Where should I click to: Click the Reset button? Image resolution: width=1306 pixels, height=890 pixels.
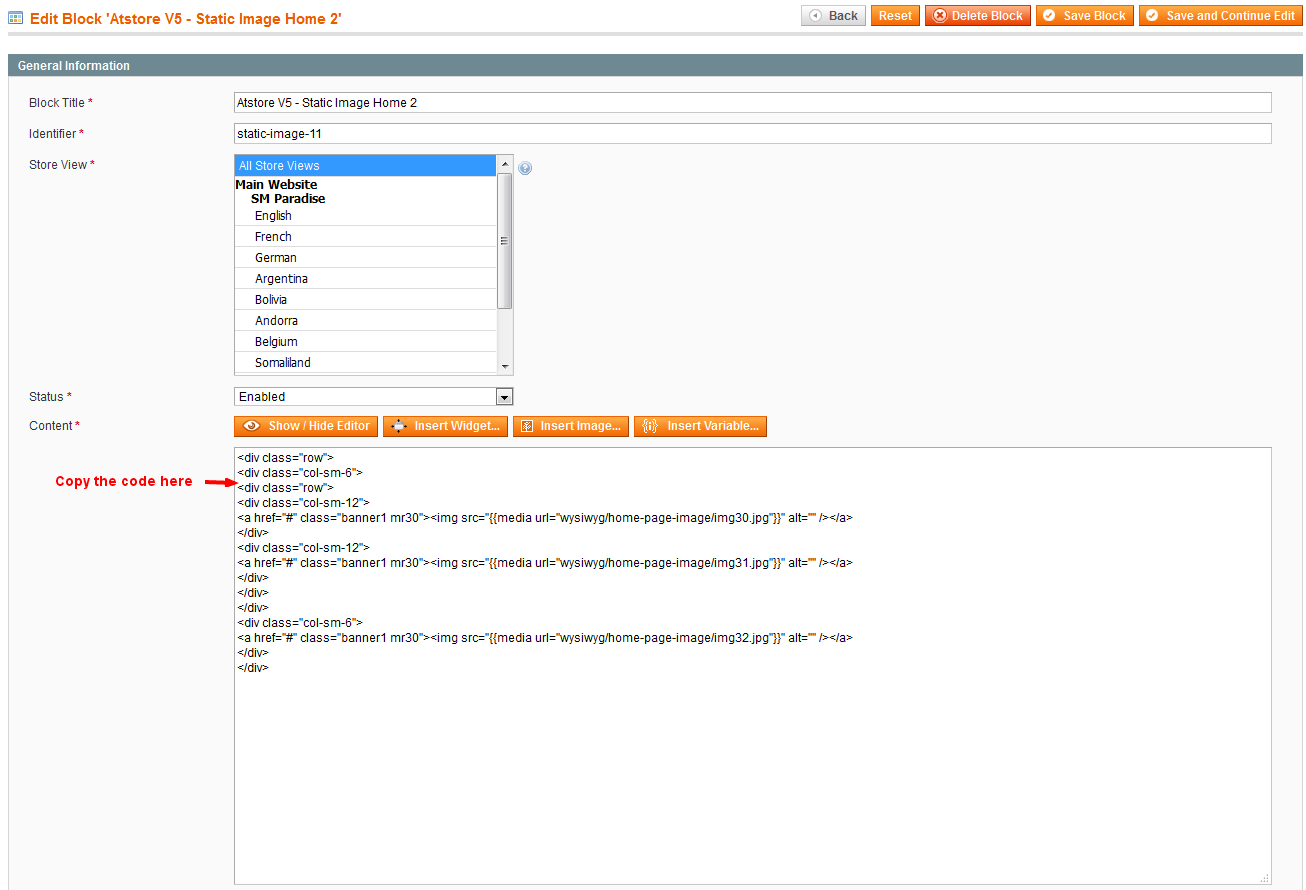pyautogui.click(x=895, y=16)
